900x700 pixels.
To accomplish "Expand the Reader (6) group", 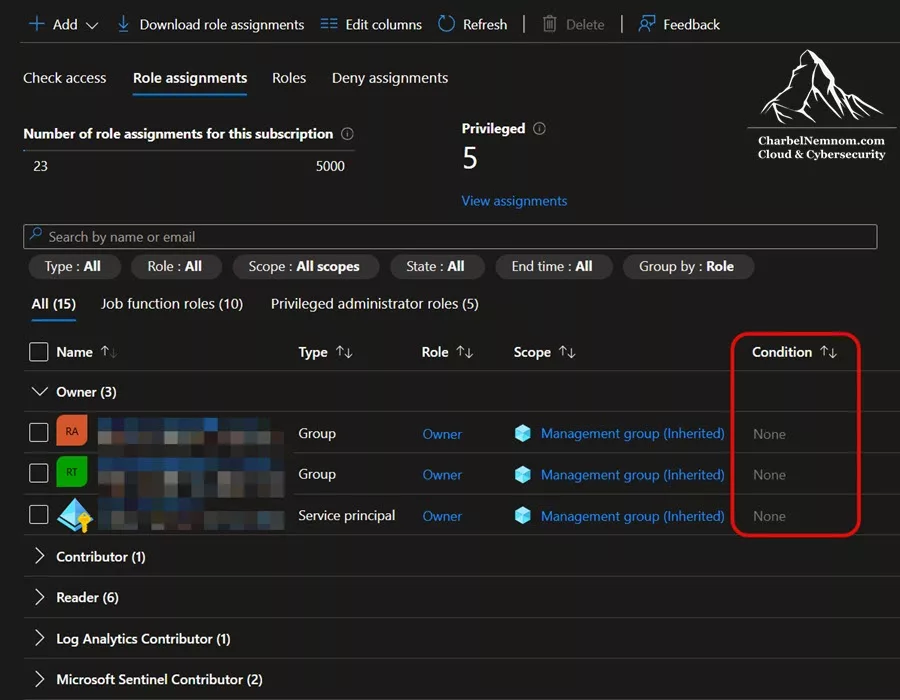I will pos(39,597).
